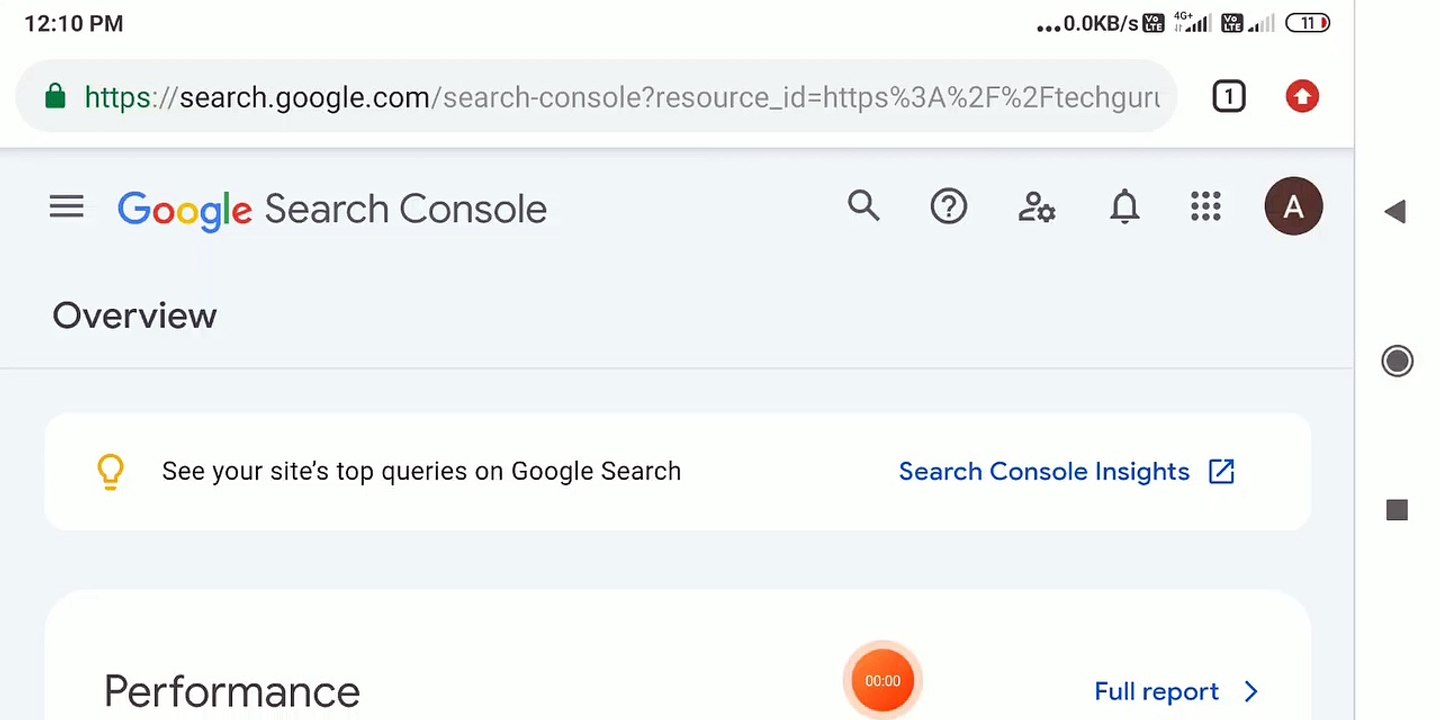
Task: Click the yellow lightbulb tip icon
Action: [110, 472]
